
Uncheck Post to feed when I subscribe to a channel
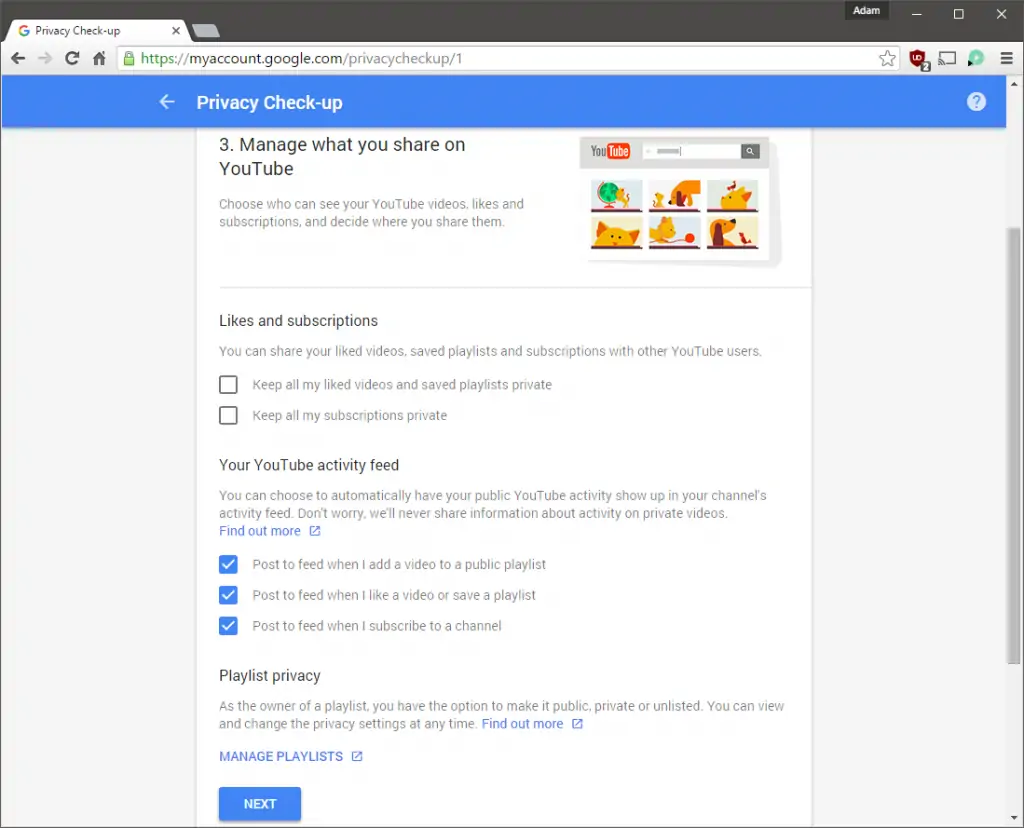point(228,626)
